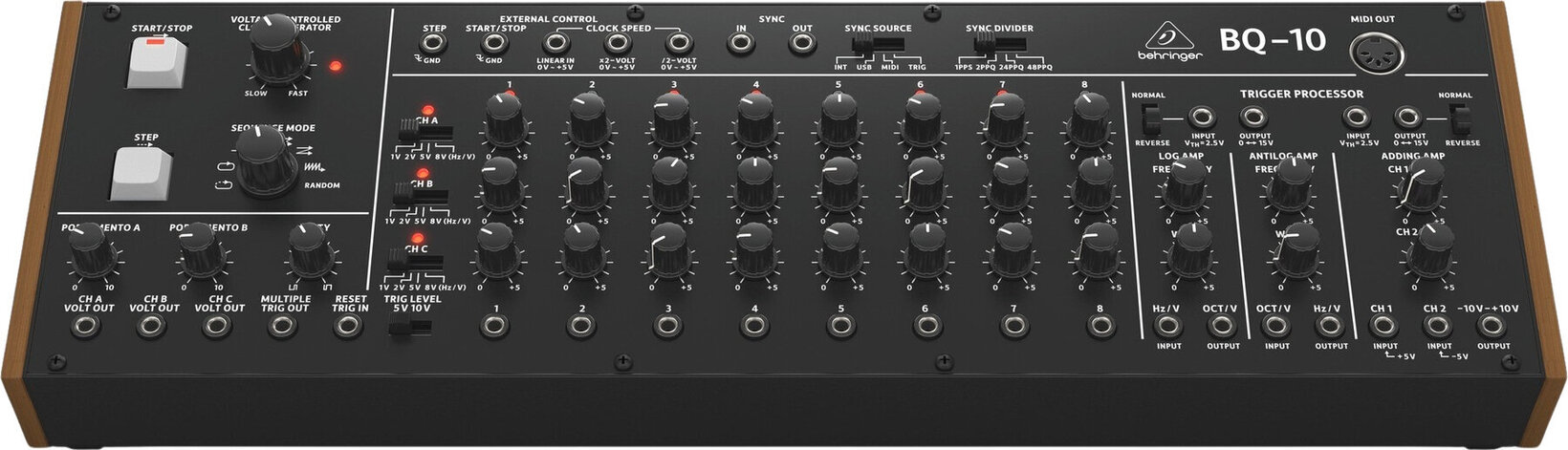1568x450 pixels.
Task: Click the ANTILOG AMP OCT/V input jack
Action: [1276, 328]
